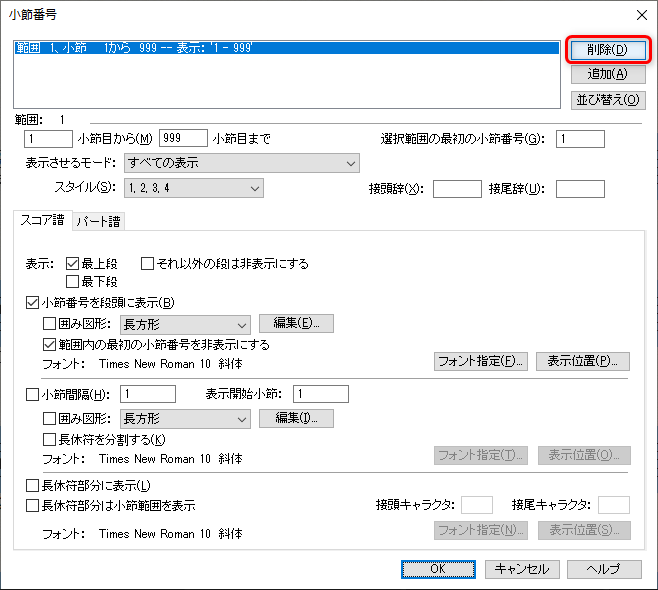Check 長休符部分に表示(L) checkbox
This screenshot has height=590, width=658.
pyautogui.click(x=32, y=486)
